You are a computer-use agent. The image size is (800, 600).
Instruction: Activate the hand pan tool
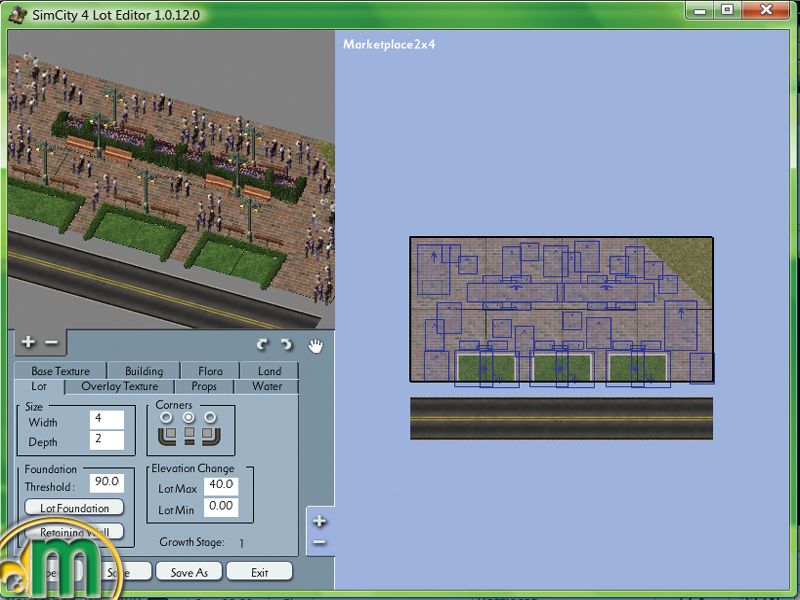(316, 346)
